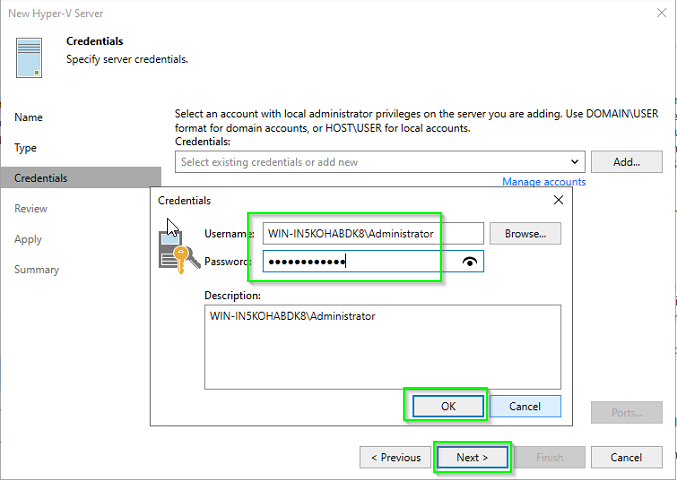Viewport: 677px width, 480px height.
Task: Close the New Hyper-V Server wizard window
Action: click(661, 13)
